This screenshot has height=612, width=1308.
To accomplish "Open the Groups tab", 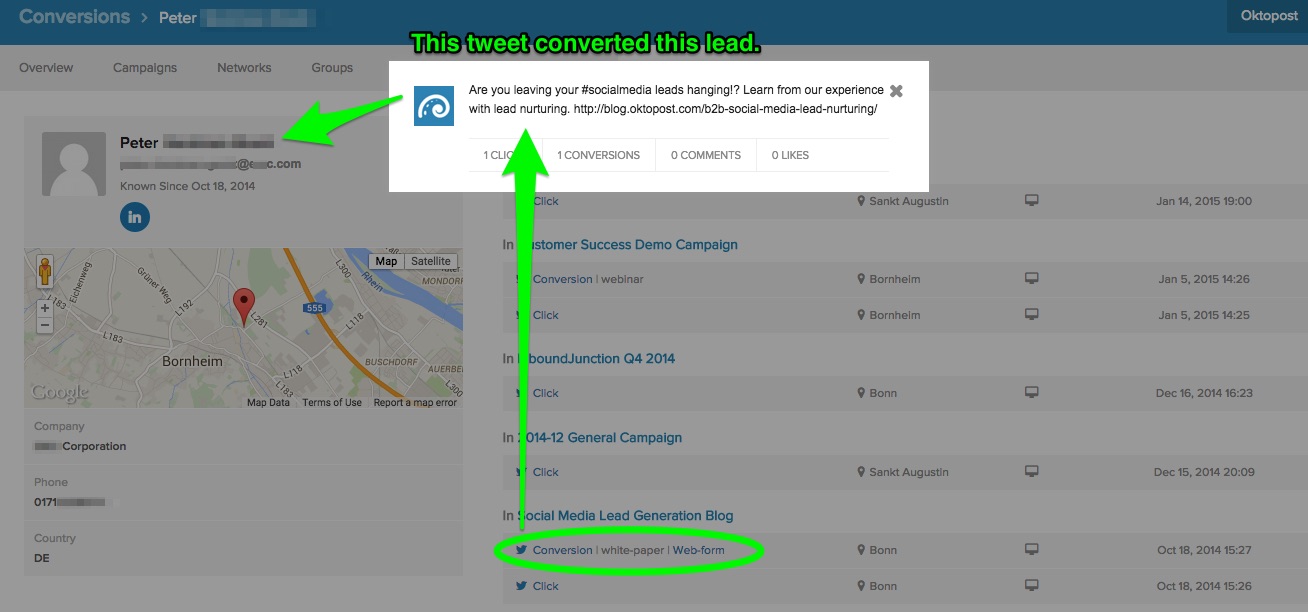I will [x=332, y=68].
